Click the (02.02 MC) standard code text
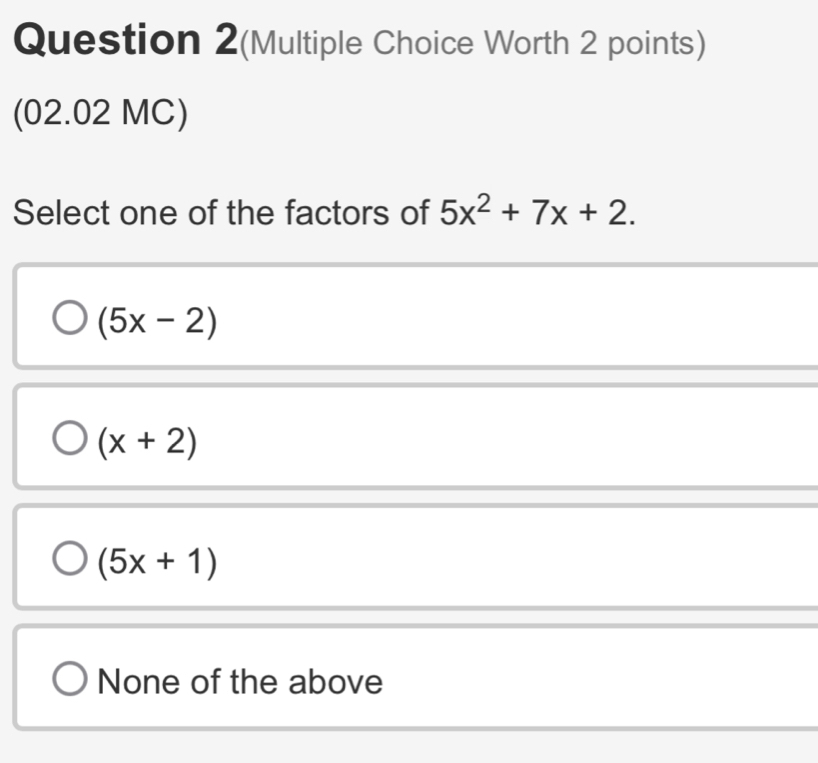 (x=96, y=113)
